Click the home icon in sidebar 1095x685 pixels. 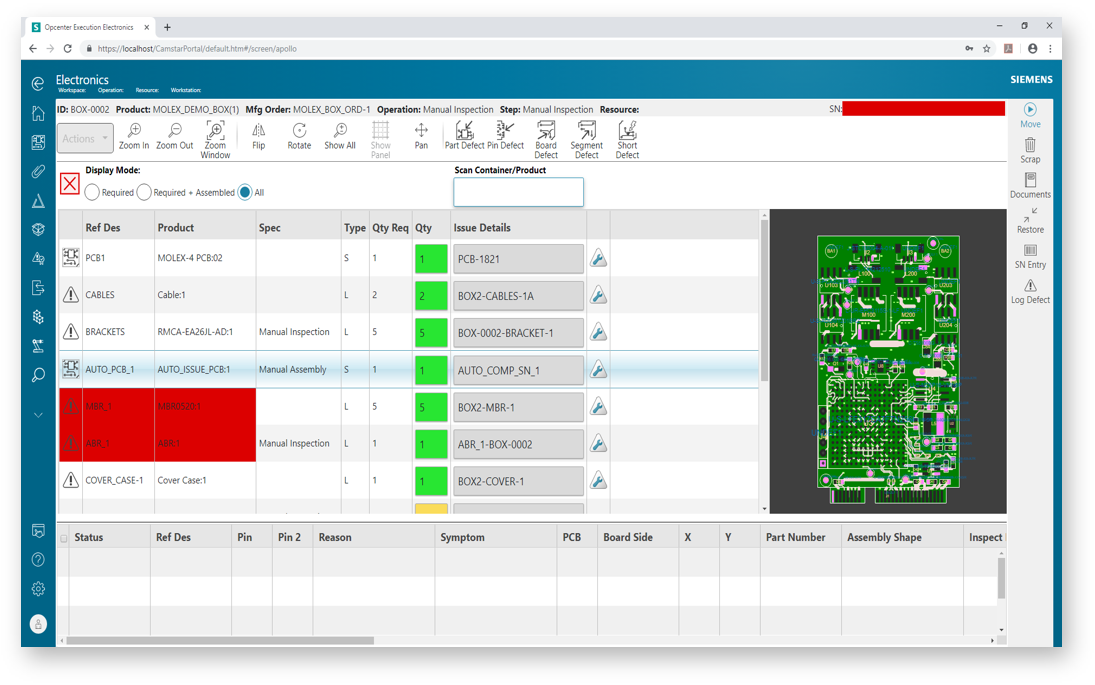38,113
